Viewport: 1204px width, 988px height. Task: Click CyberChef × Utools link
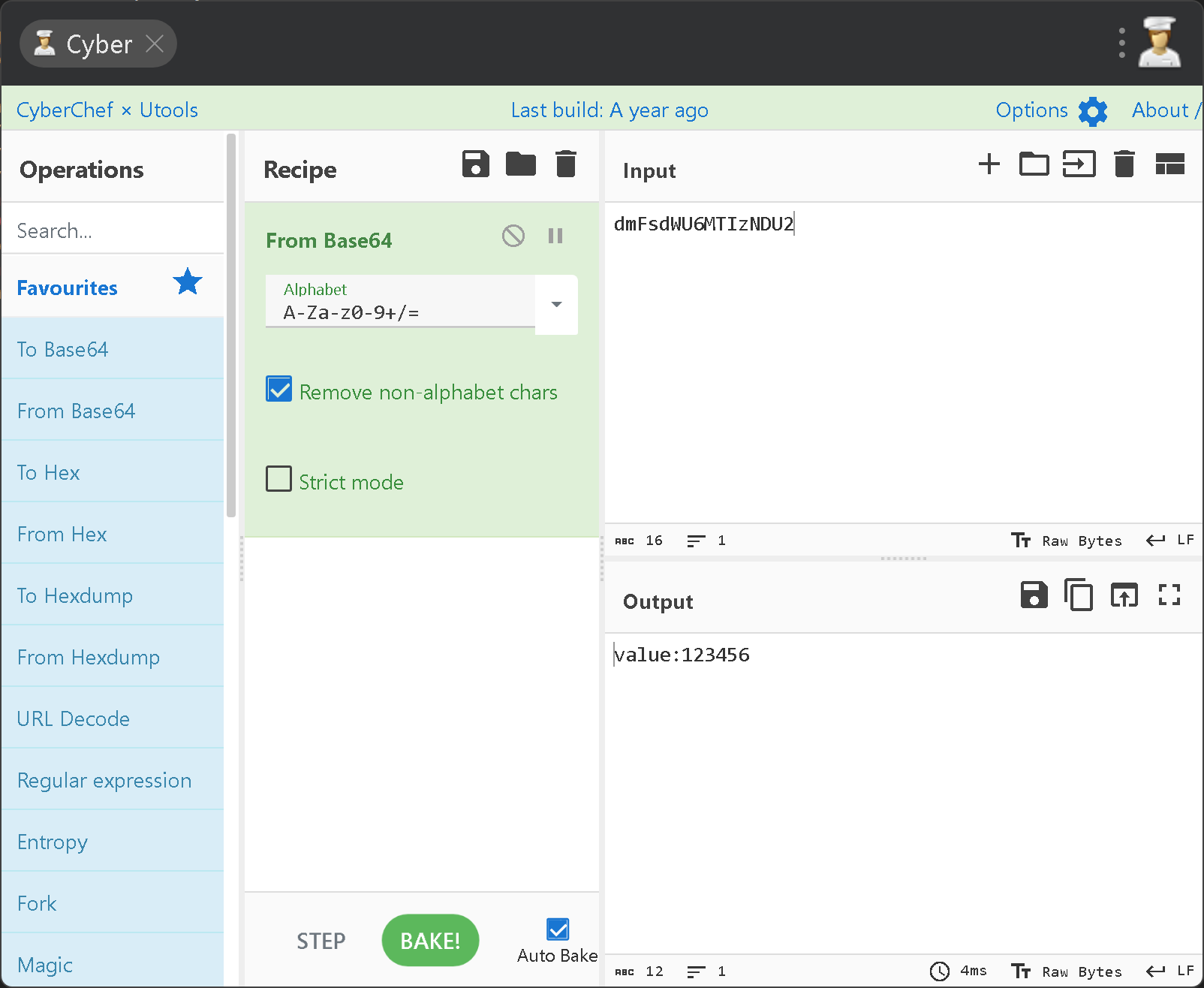pyautogui.click(x=107, y=110)
